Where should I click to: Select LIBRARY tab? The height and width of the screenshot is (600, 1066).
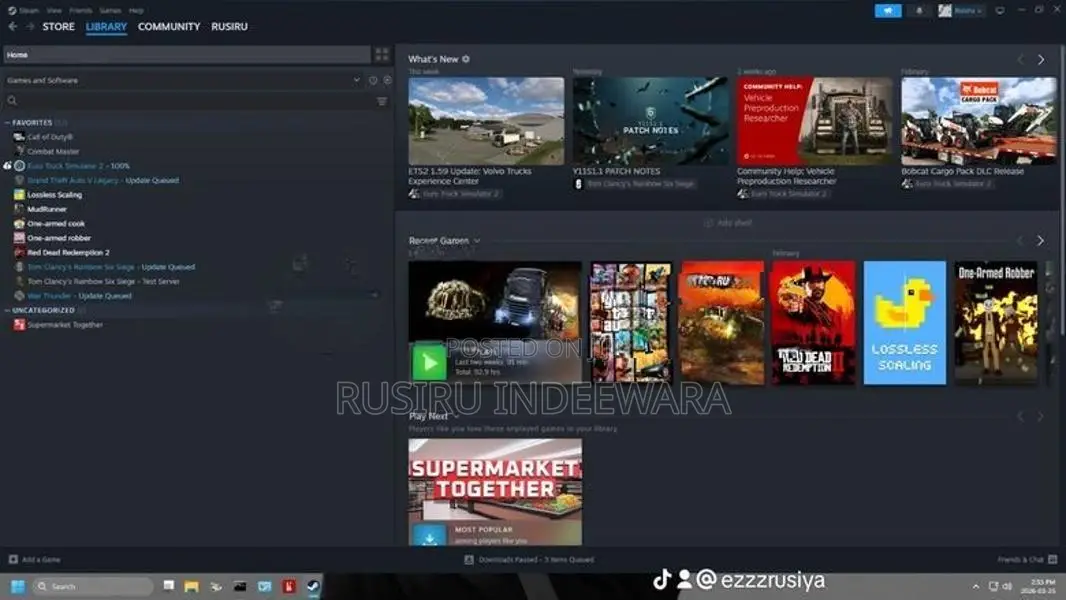click(106, 27)
